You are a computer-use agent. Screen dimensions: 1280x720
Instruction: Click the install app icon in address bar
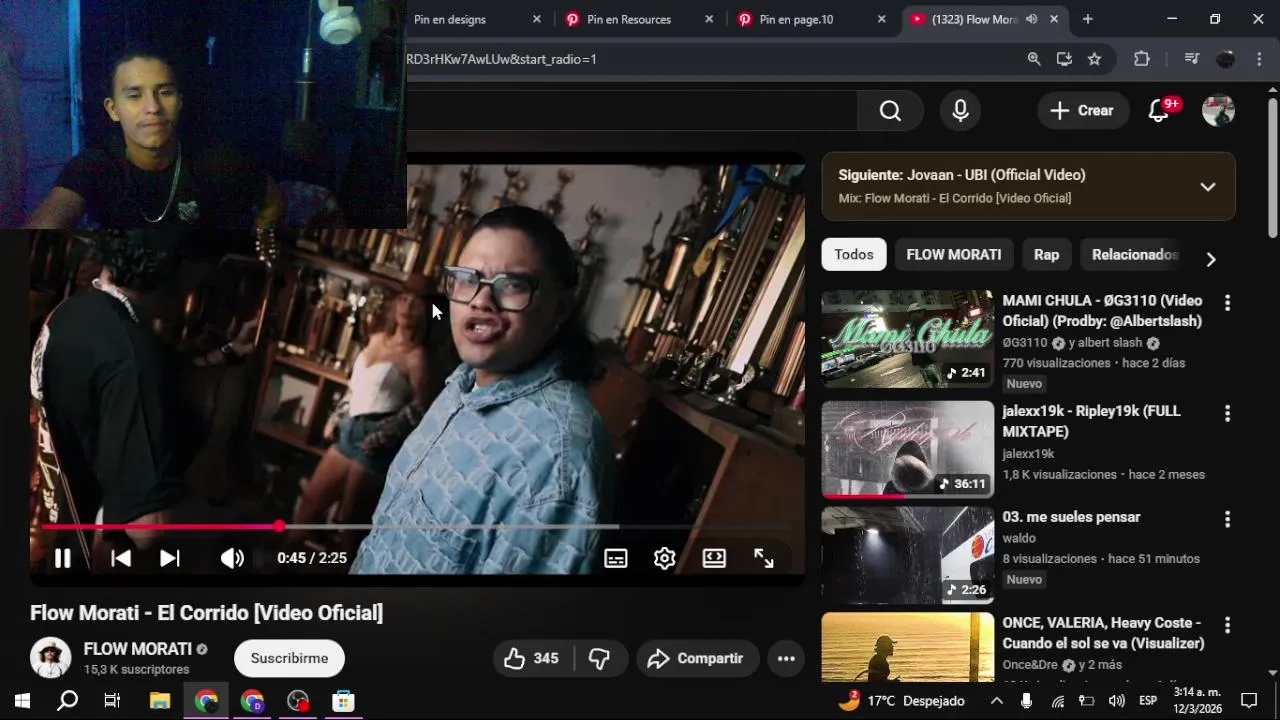coord(1064,59)
